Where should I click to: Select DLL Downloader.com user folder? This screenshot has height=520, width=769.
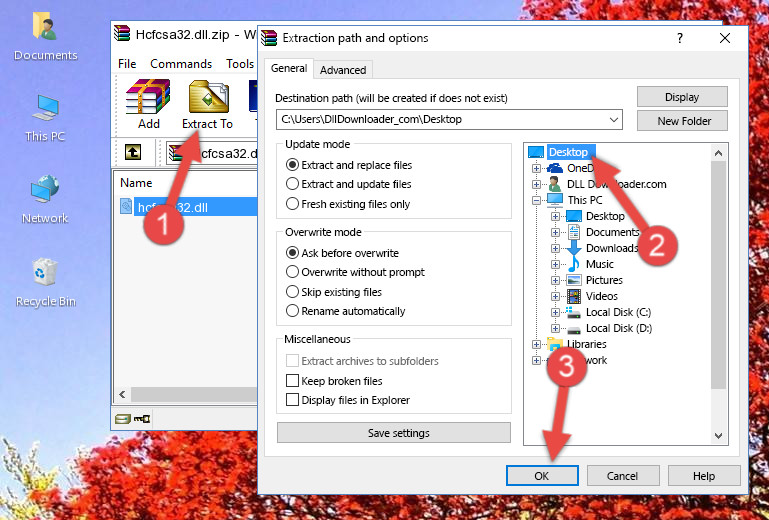pyautogui.click(x=616, y=184)
